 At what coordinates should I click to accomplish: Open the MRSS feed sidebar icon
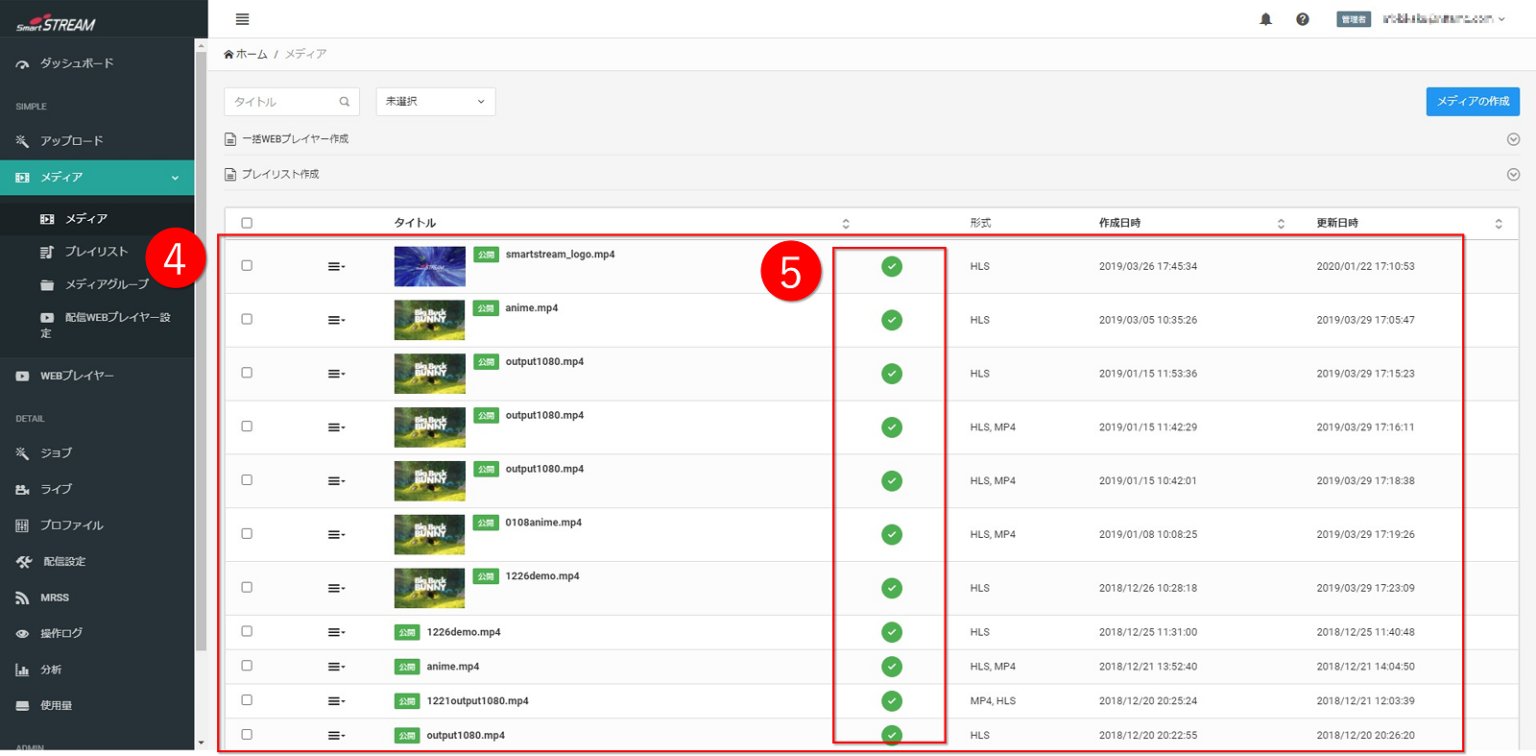click(x=22, y=598)
